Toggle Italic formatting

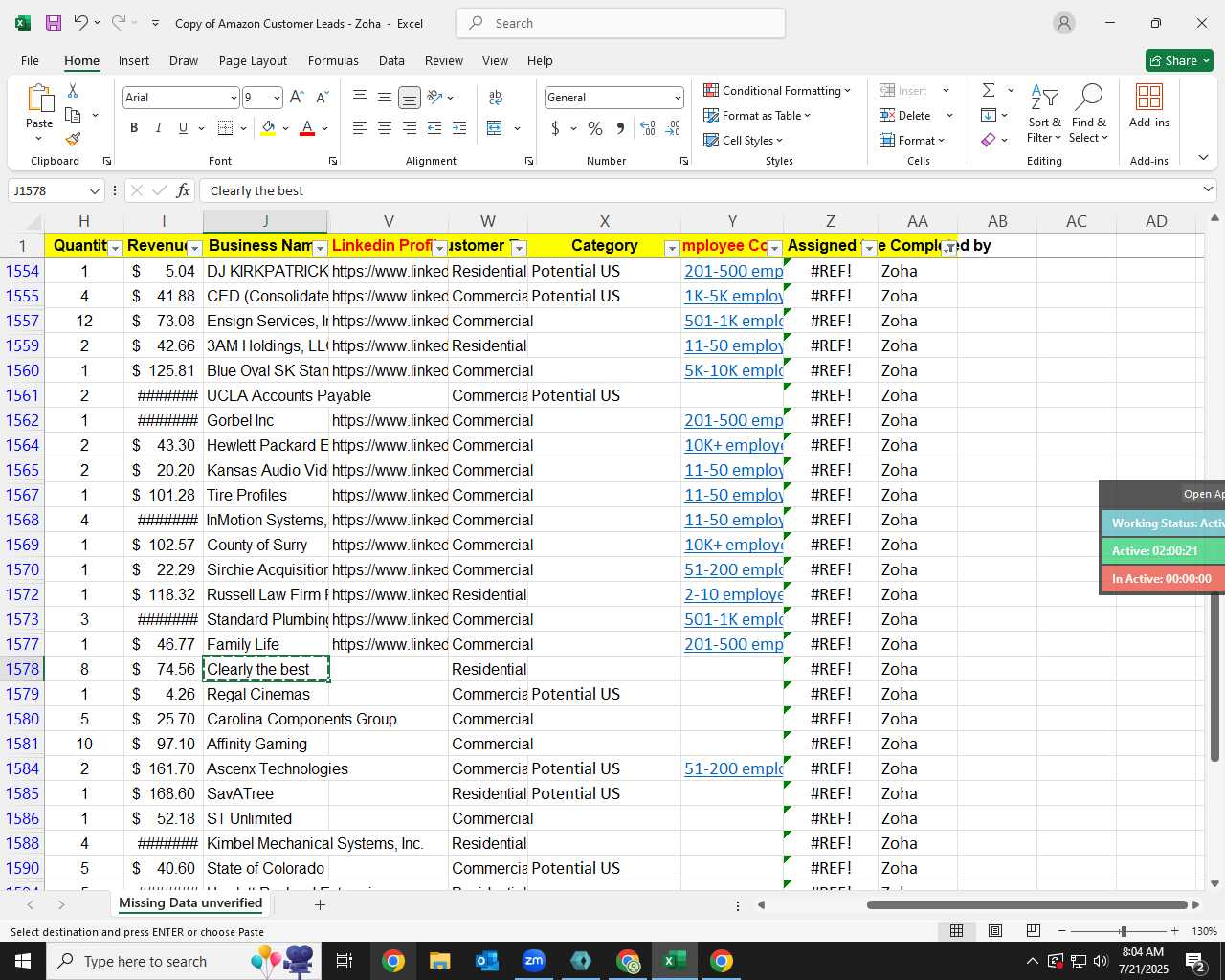click(158, 128)
